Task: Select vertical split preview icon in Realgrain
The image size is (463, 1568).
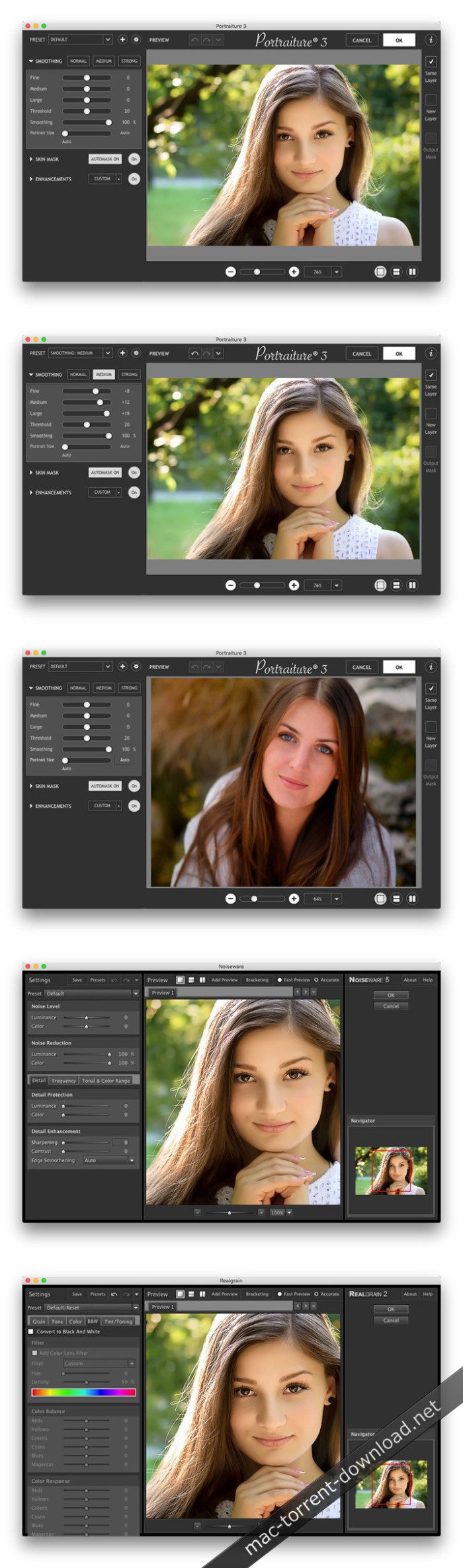Action: 202,1294
